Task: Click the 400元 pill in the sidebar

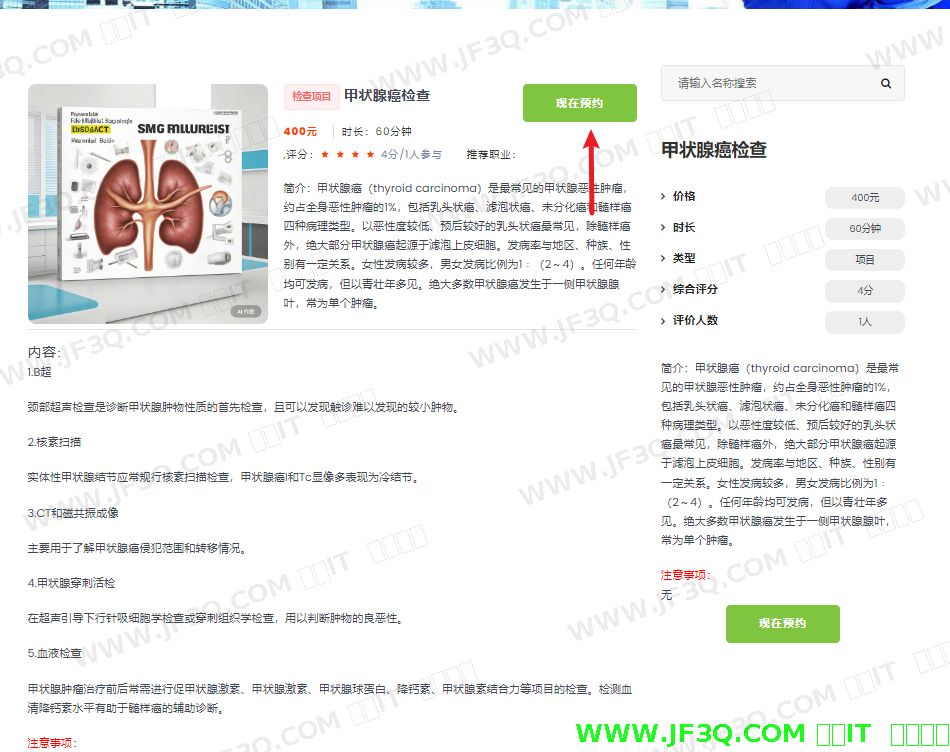Action: [x=864, y=198]
